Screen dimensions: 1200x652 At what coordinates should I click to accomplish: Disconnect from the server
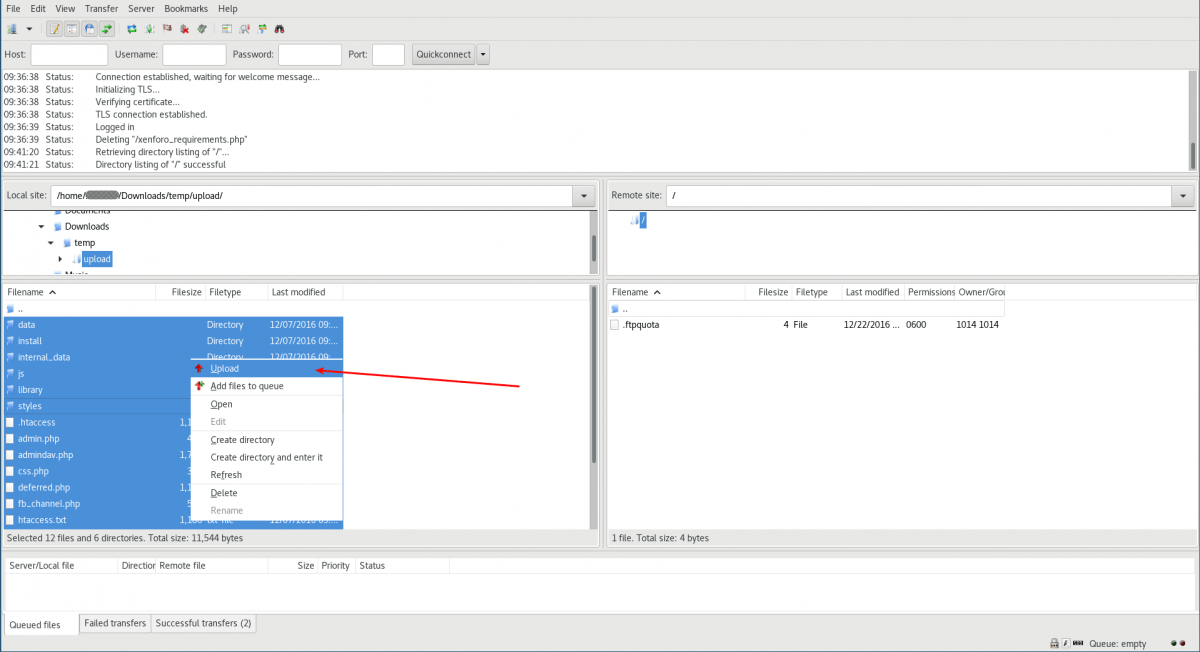tap(184, 28)
